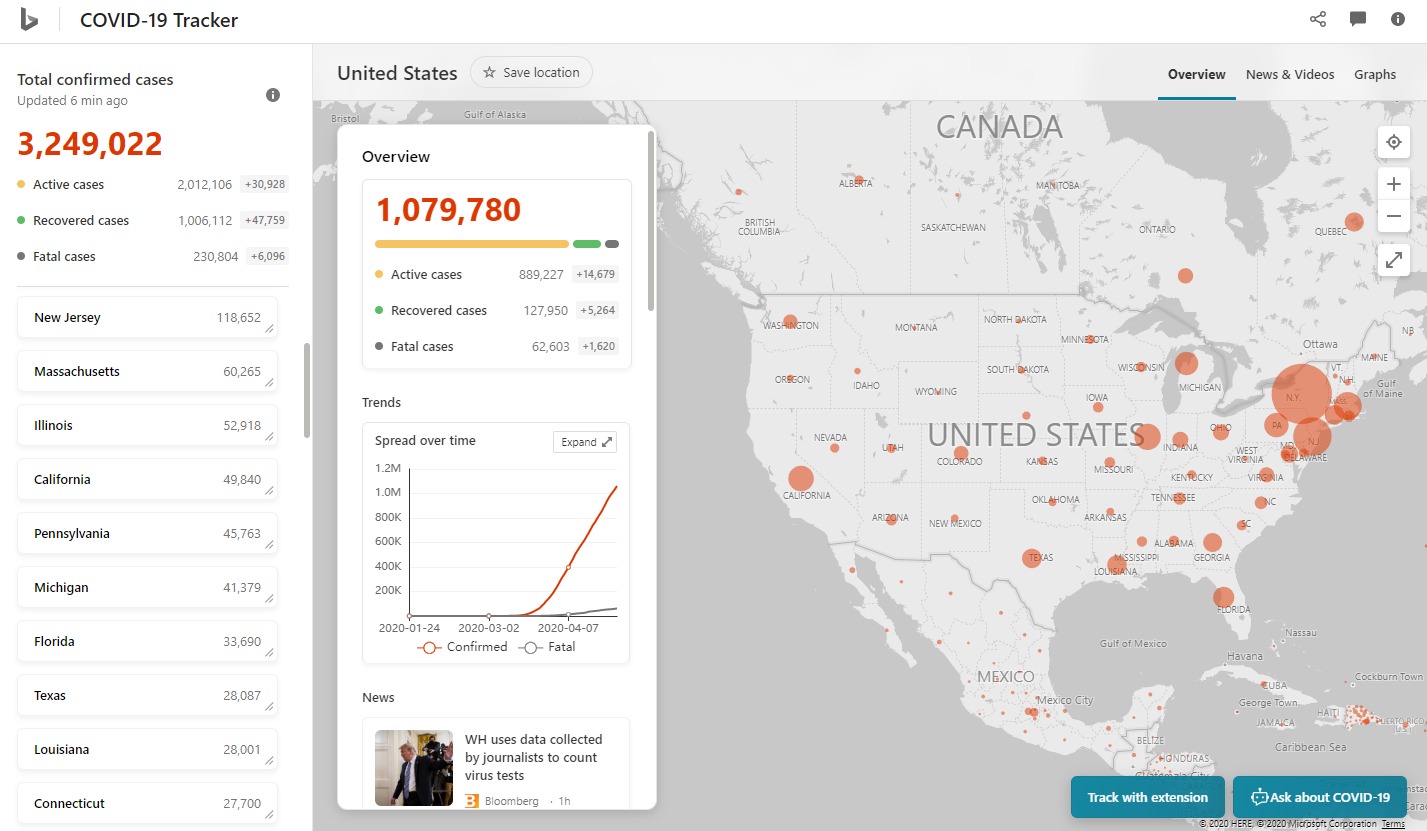The height and width of the screenshot is (831, 1427).
Task: Open the share icon in header
Action: 1318,20
